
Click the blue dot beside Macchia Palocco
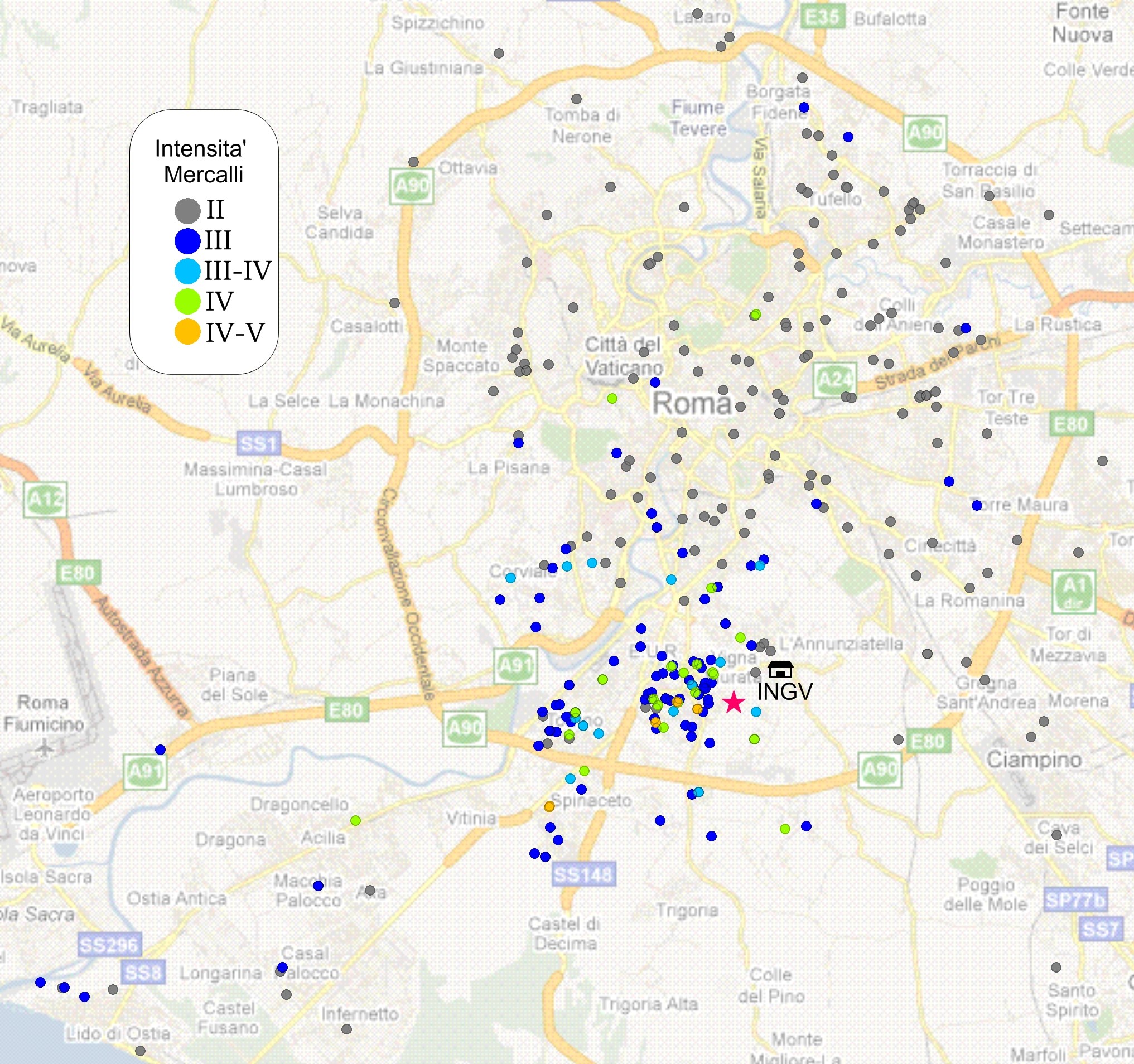pyautogui.click(x=319, y=886)
